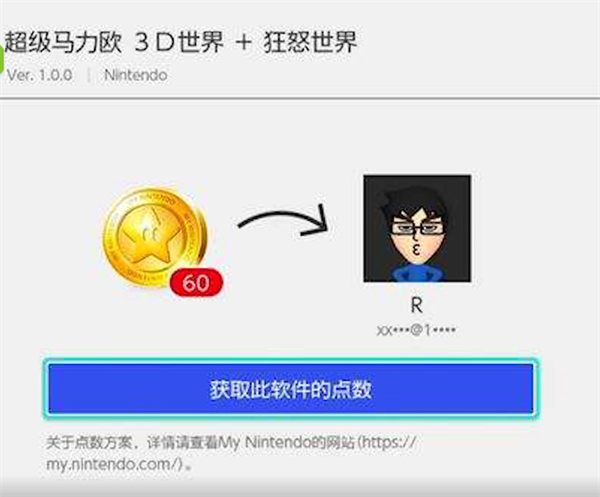Click the divider line below the header
Image resolution: width=600 pixels, height=497 pixels.
(x=300, y=99)
